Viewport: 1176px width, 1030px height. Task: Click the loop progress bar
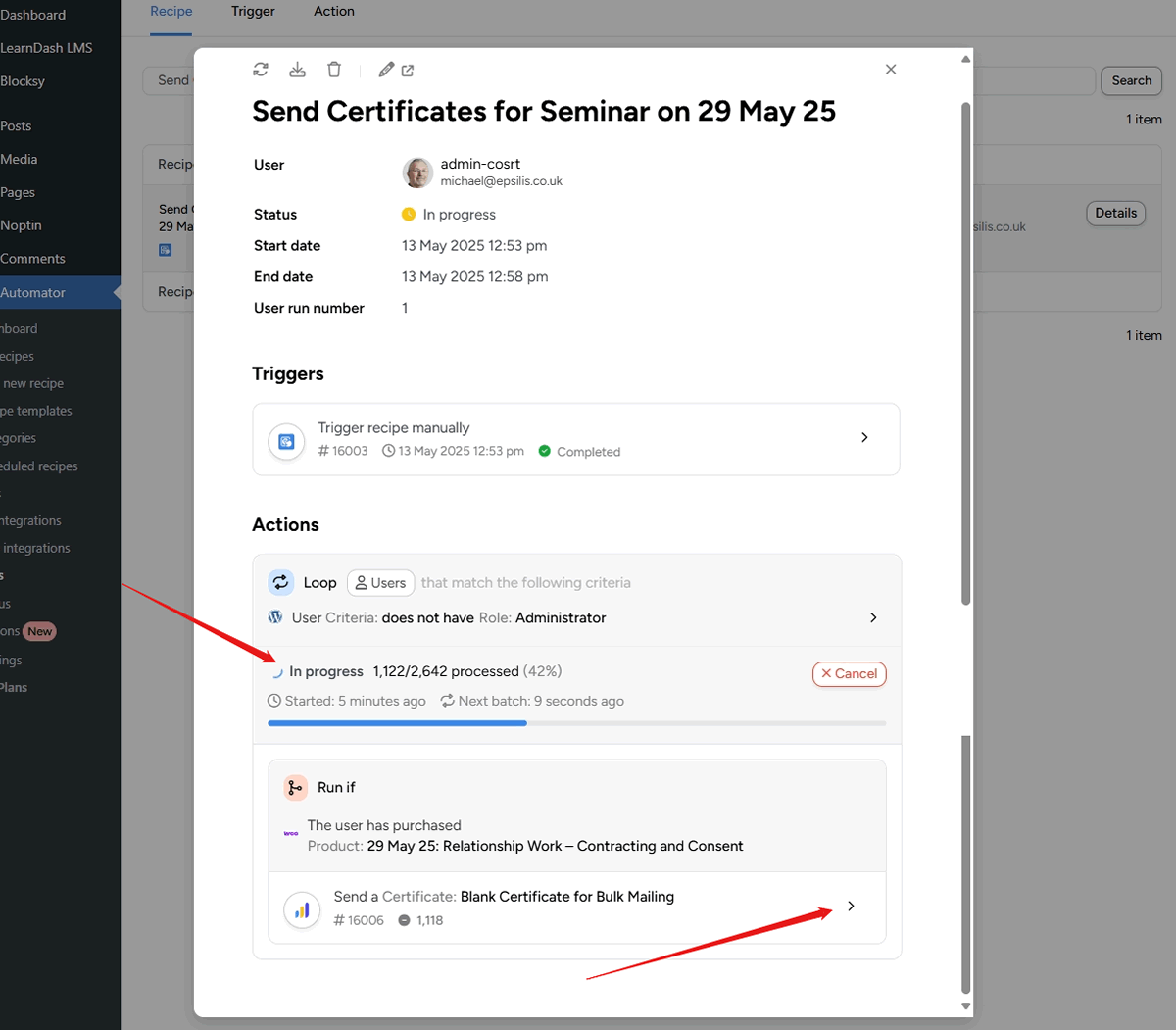pyautogui.click(x=576, y=723)
